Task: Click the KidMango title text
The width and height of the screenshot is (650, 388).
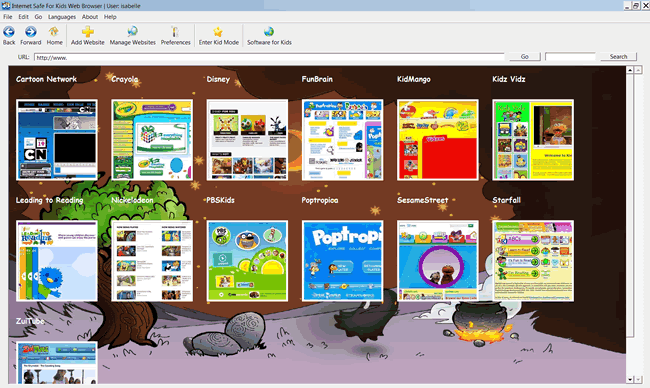Action: coord(414,79)
